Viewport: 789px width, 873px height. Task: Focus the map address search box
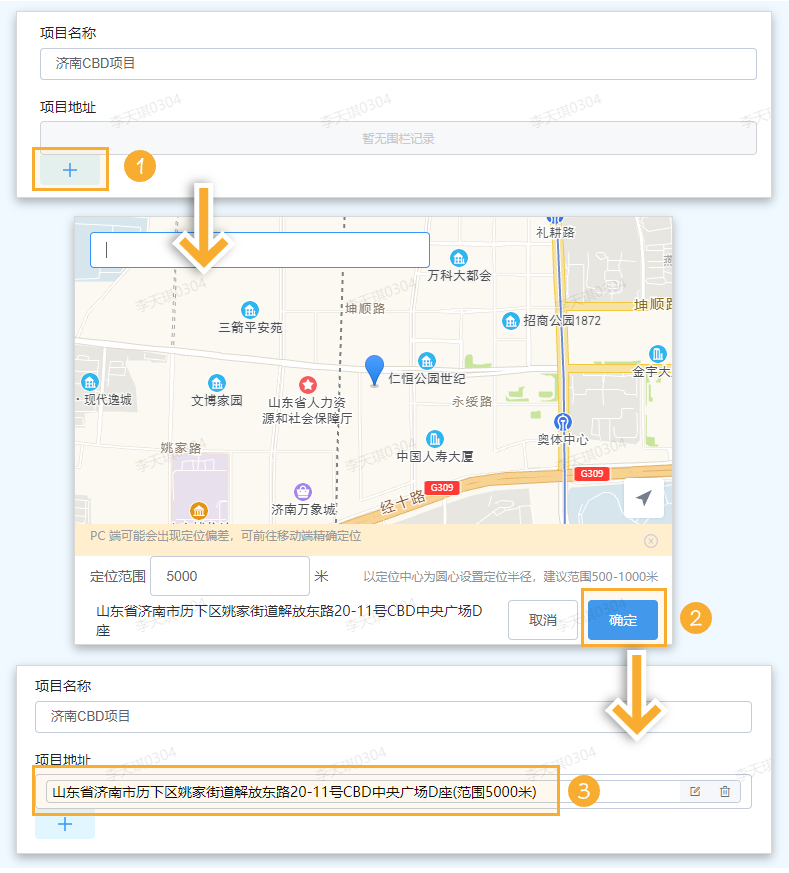tap(260, 250)
